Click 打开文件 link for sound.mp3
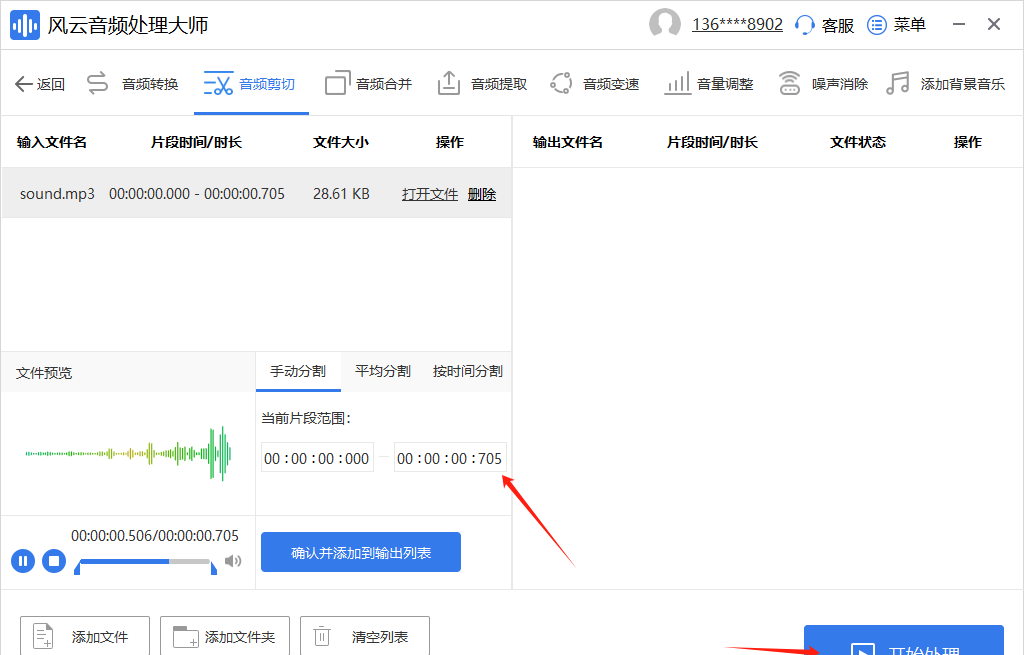 (430, 195)
